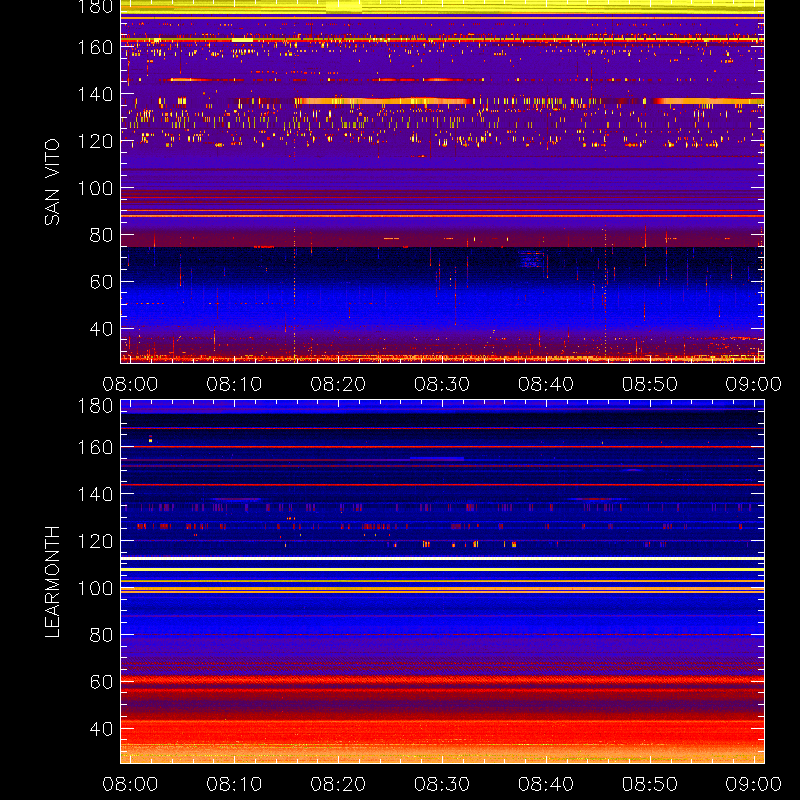Click the SAN VITO axis title
This screenshot has width=800, height=800.
[x=52, y=182]
